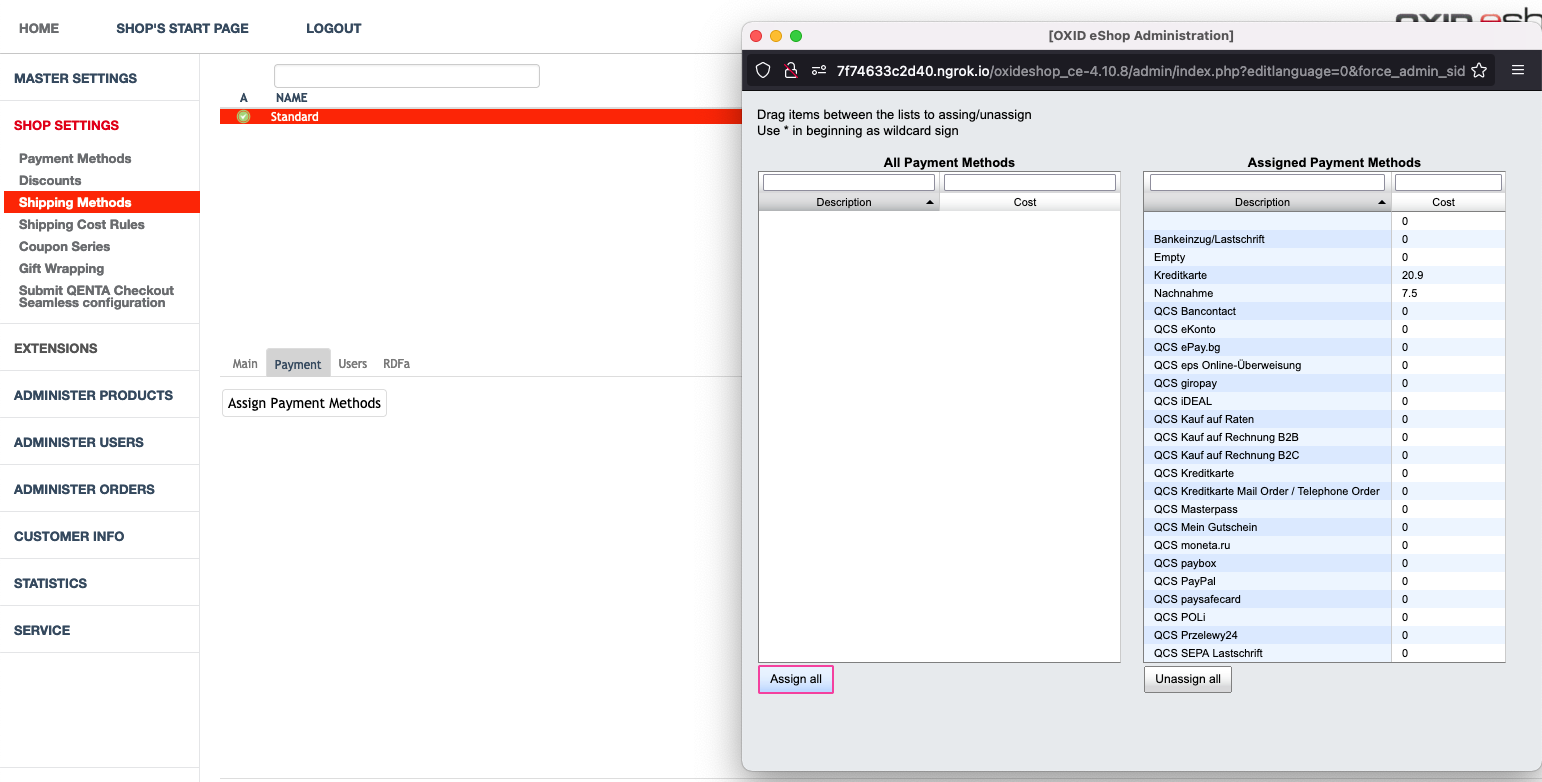This screenshot has width=1542, height=782.
Task: Select QCS Kauf auf Raten row
Action: pyautogui.click(x=1324, y=419)
